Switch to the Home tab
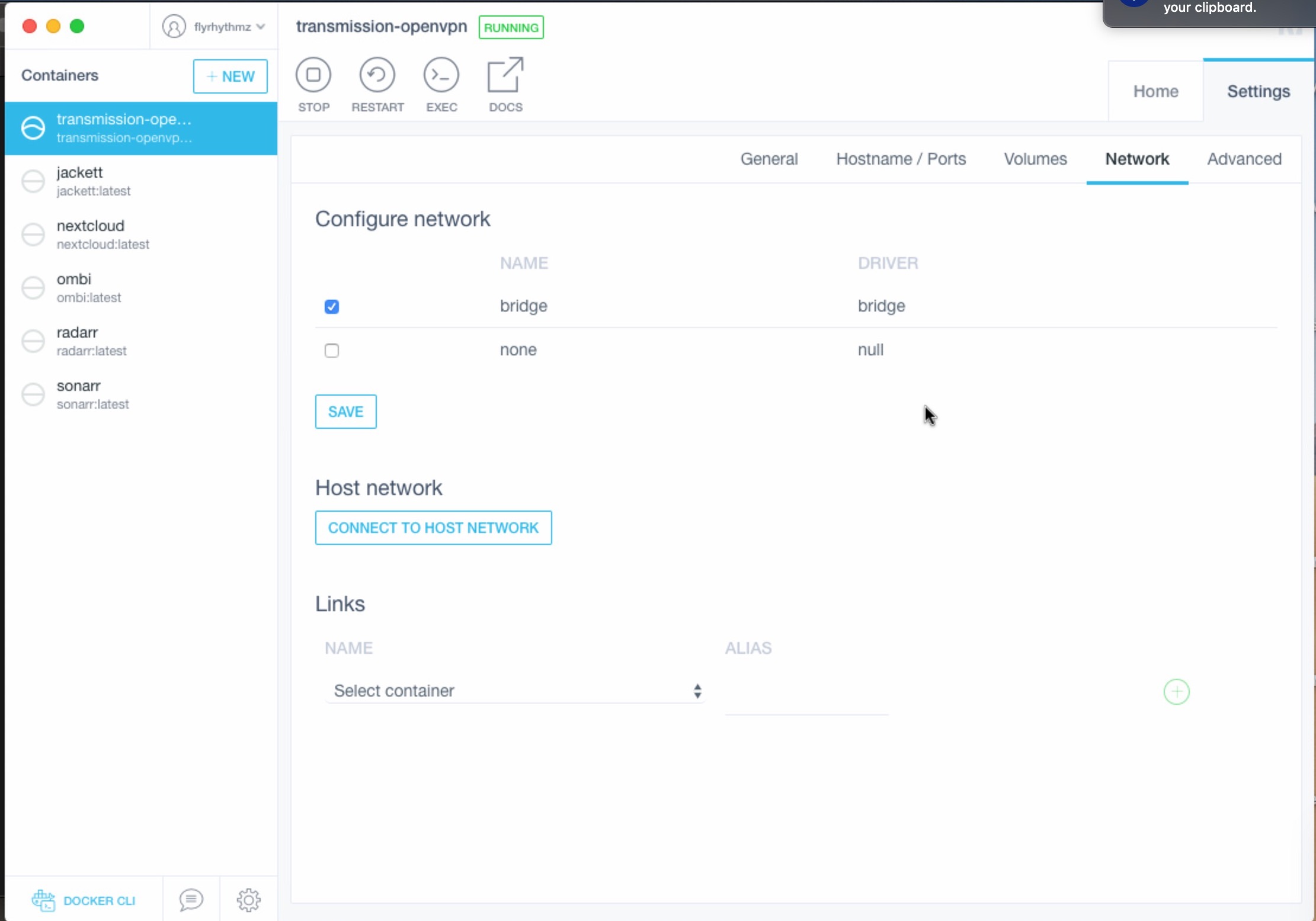This screenshot has width=1316, height=921. [1155, 91]
